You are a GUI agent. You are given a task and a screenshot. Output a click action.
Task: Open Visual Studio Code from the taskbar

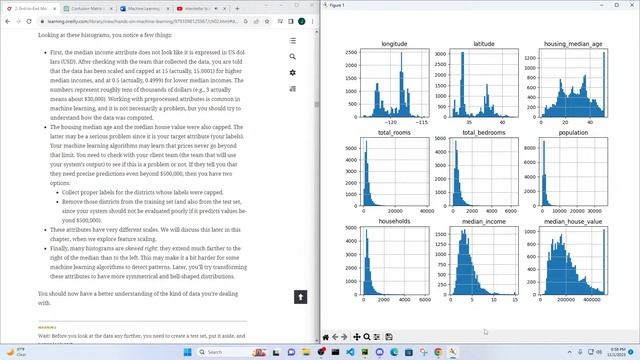click(x=350, y=352)
